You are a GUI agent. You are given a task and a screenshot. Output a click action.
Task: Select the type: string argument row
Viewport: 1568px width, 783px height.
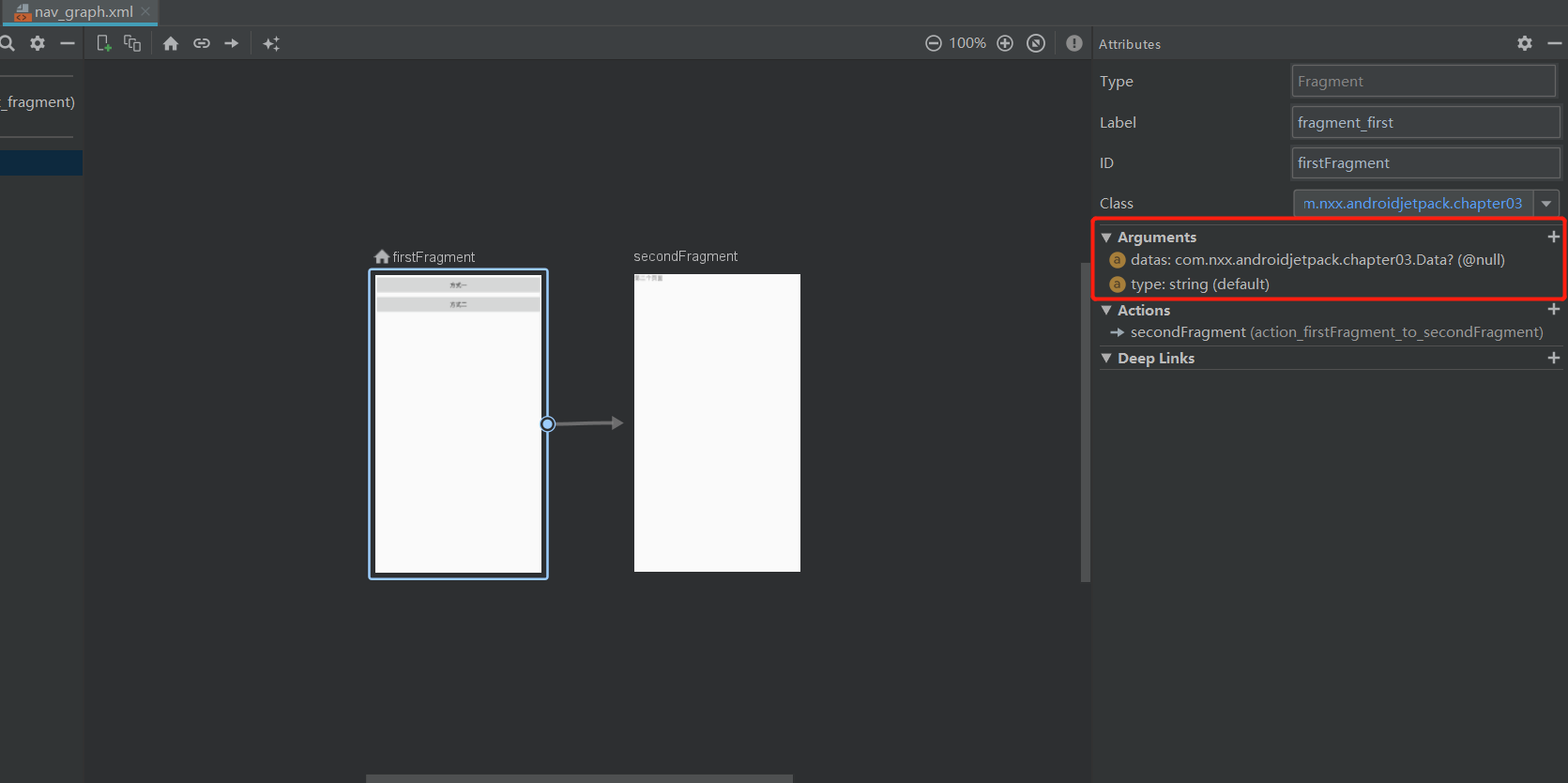[1331, 284]
